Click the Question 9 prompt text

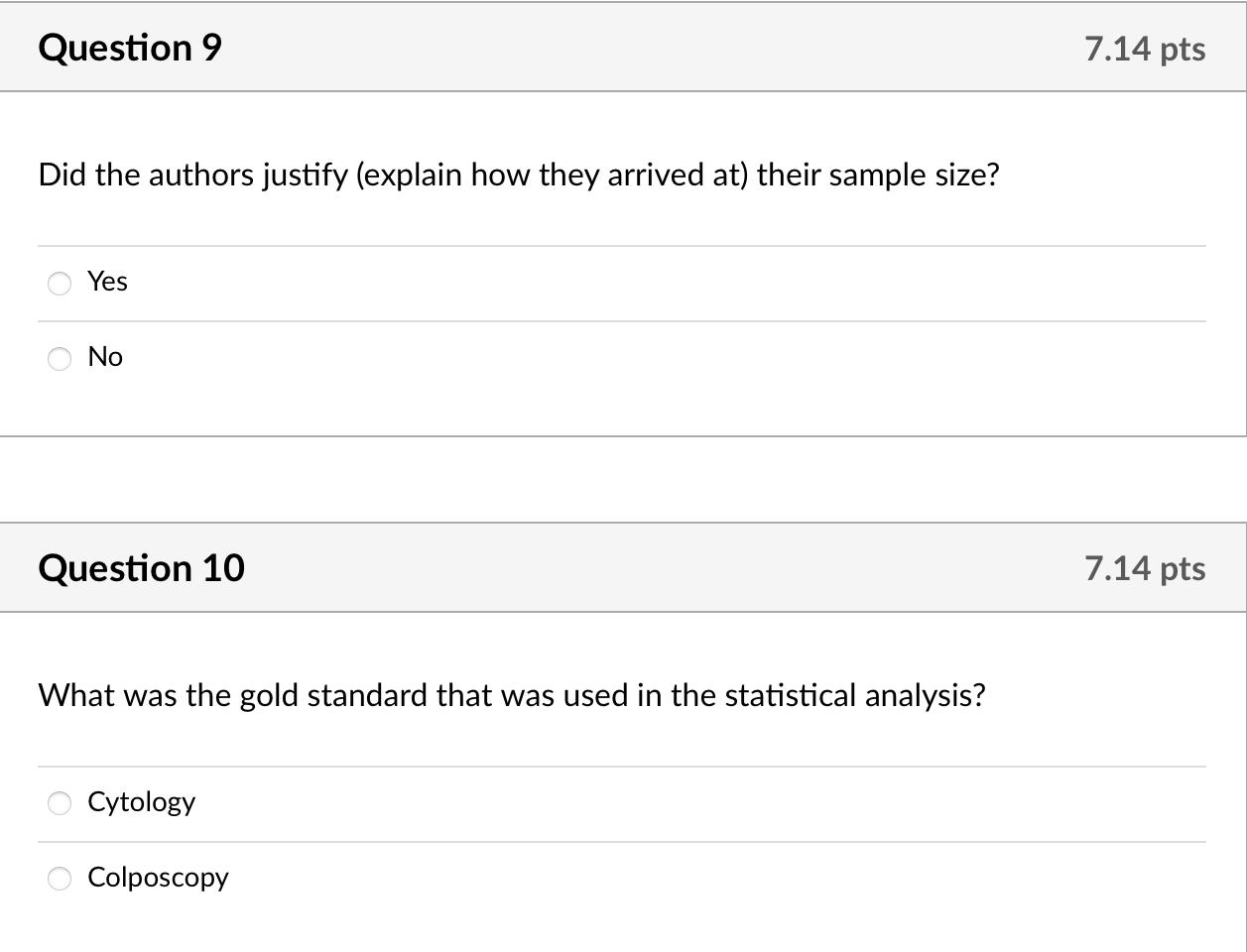point(518,175)
